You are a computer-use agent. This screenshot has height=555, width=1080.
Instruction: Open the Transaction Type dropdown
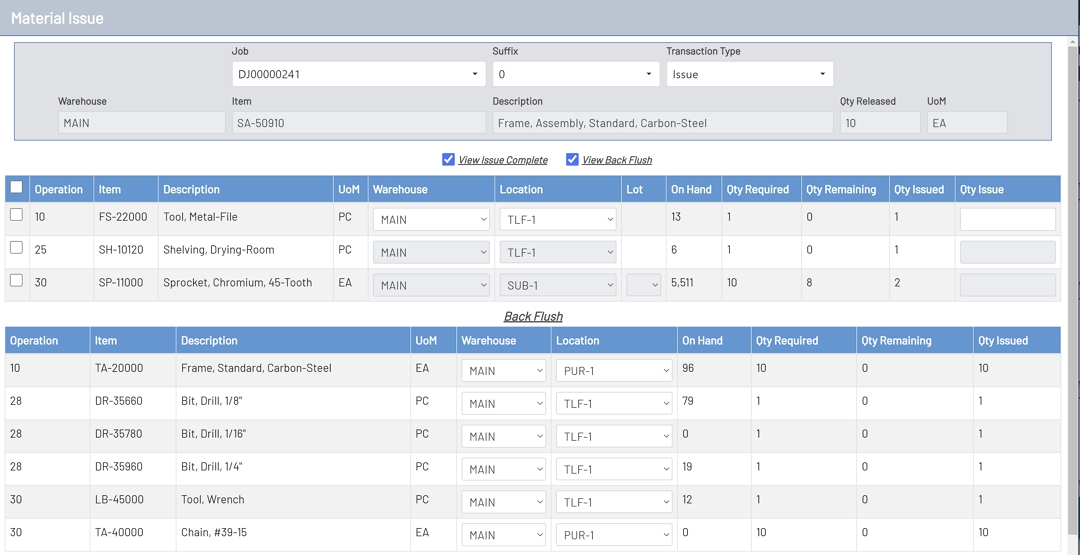click(x=749, y=74)
